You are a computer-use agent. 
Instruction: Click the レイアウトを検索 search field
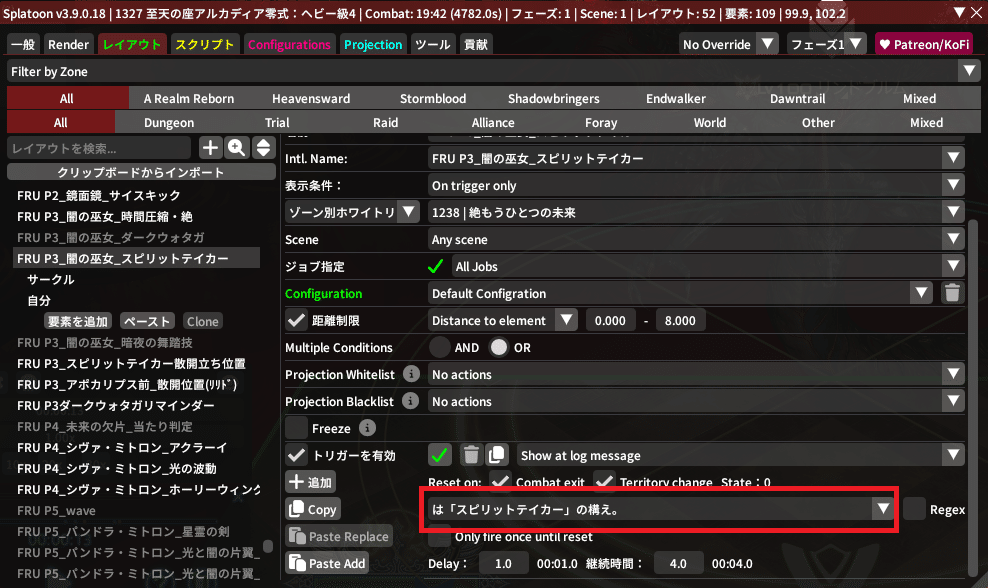(100, 148)
